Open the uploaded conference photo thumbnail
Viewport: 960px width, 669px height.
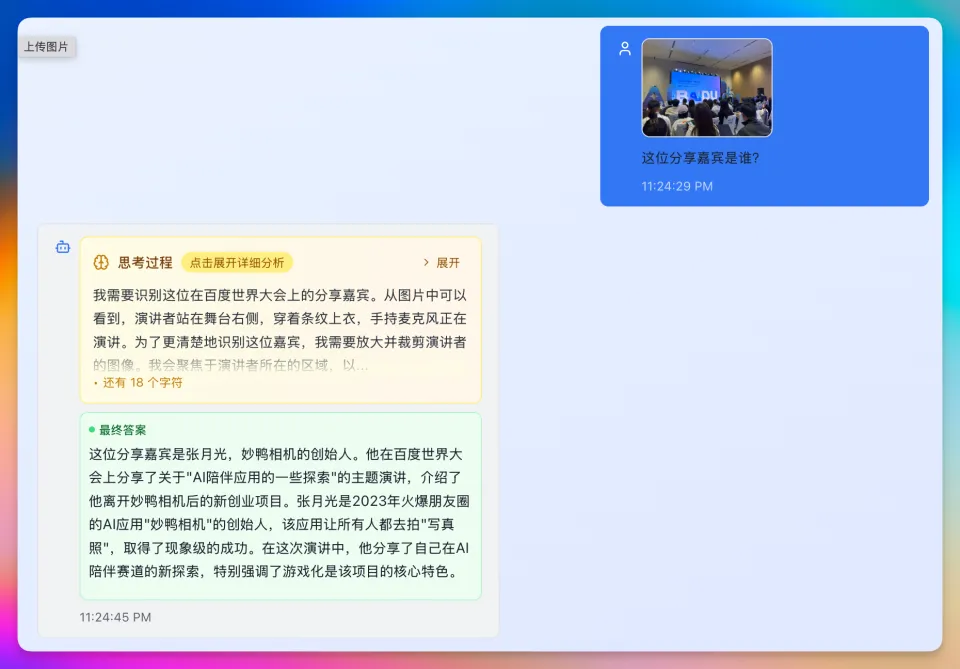706,87
